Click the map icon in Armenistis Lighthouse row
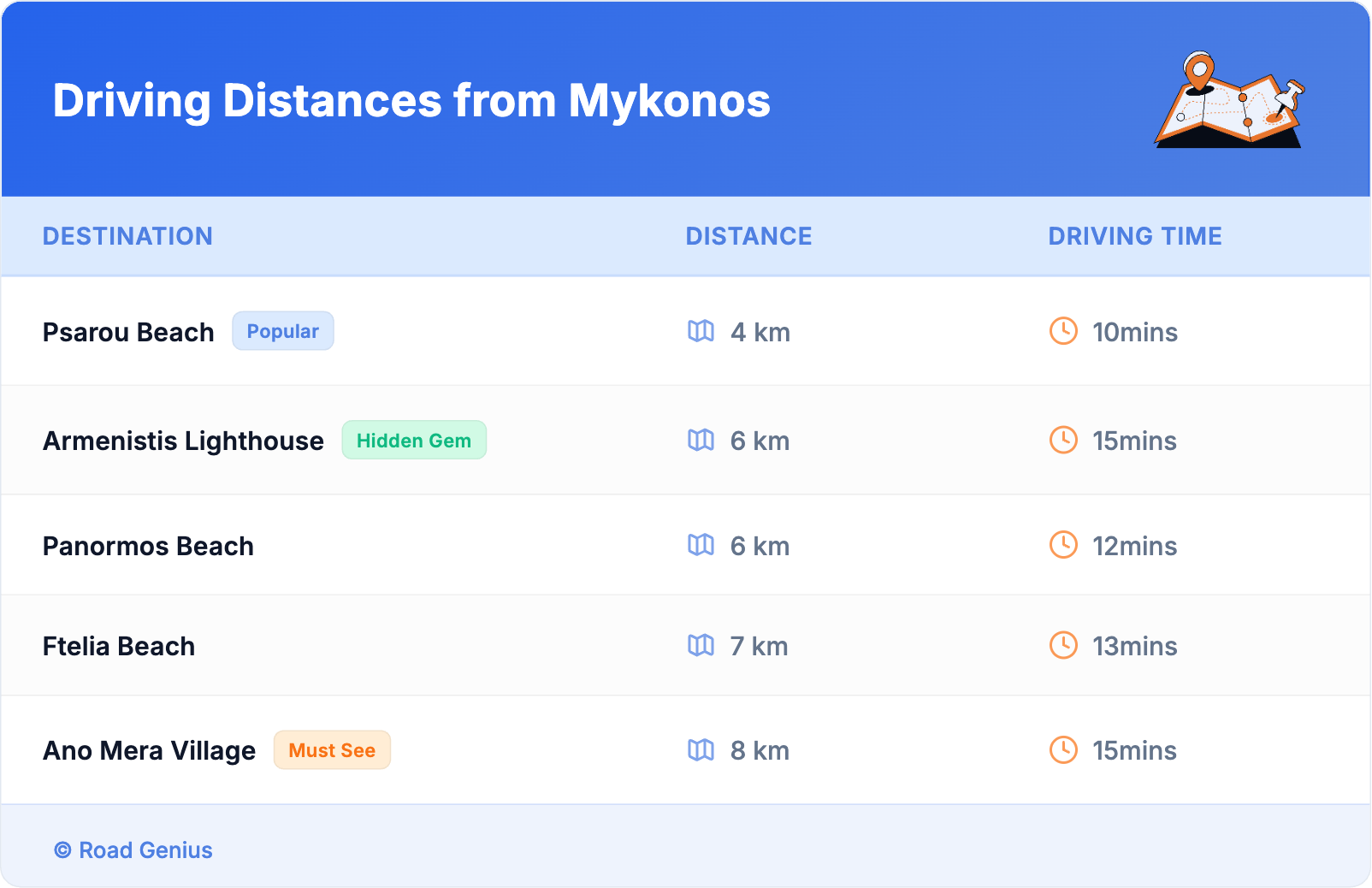 point(701,440)
